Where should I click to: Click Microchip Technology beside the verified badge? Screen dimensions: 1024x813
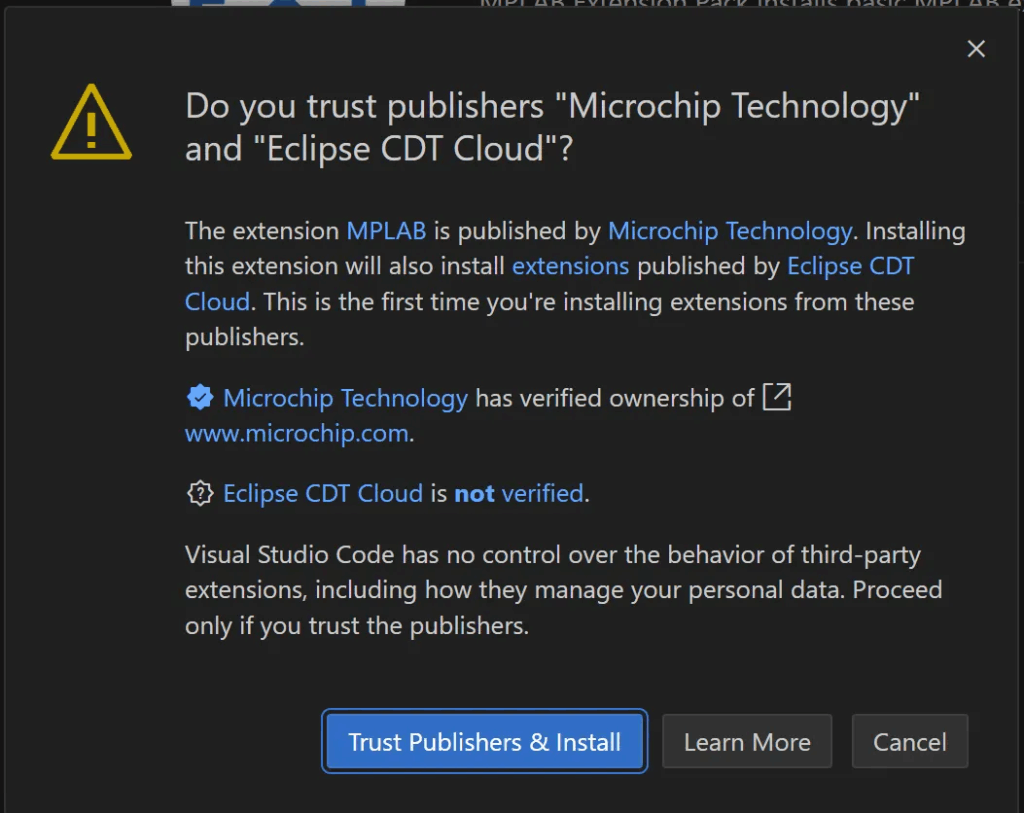click(345, 398)
